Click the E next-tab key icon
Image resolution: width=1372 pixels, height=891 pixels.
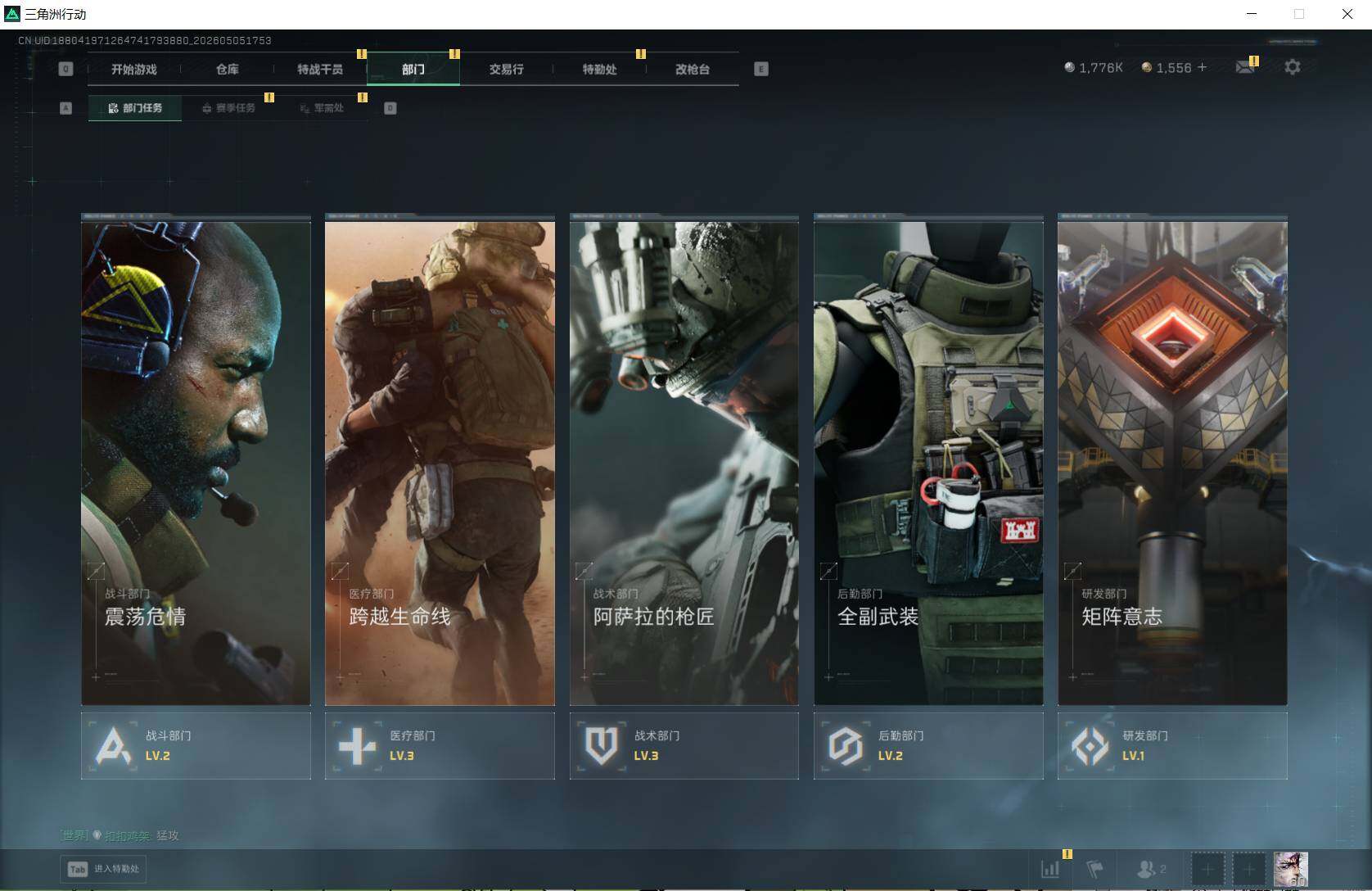pyautogui.click(x=761, y=70)
